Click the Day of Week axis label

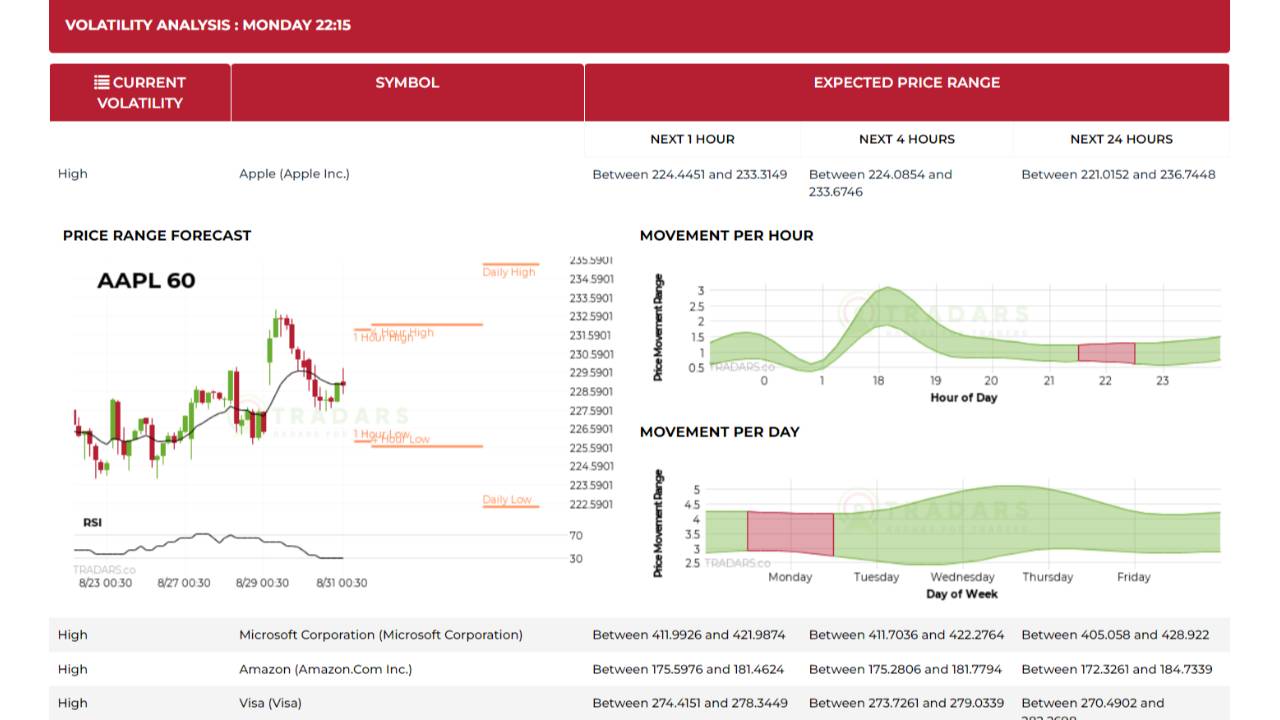pyautogui.click(x=962, y=594)
